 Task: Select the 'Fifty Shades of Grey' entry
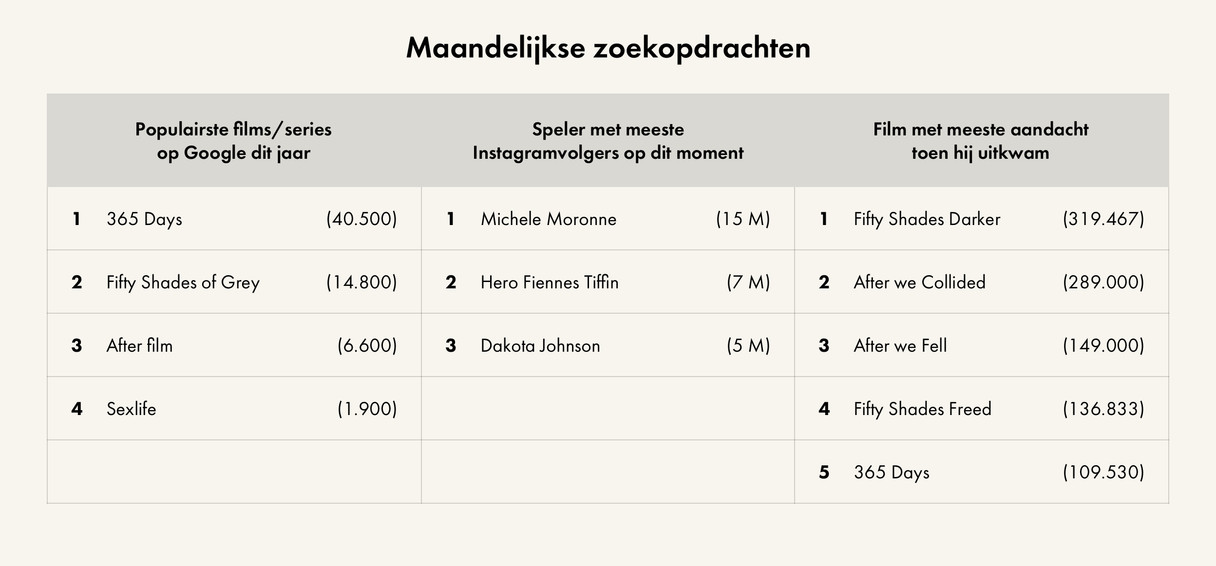[182, 282]
